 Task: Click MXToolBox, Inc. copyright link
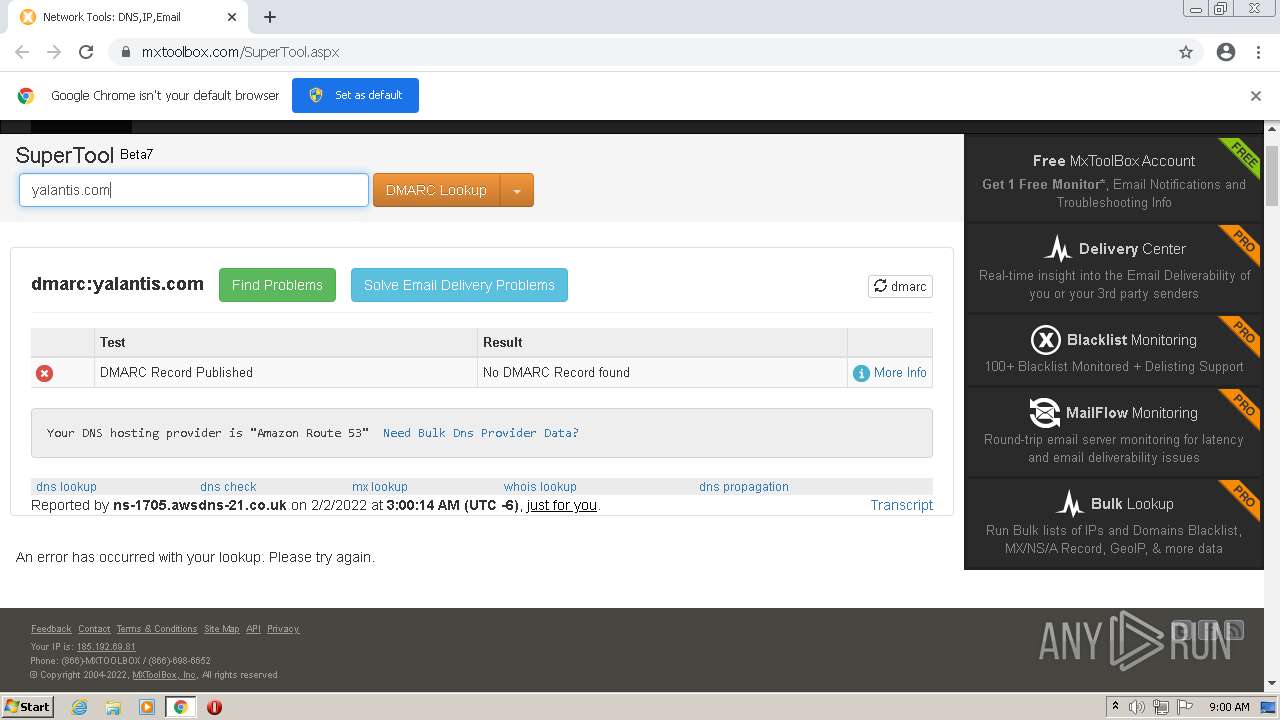pos(165,675)
